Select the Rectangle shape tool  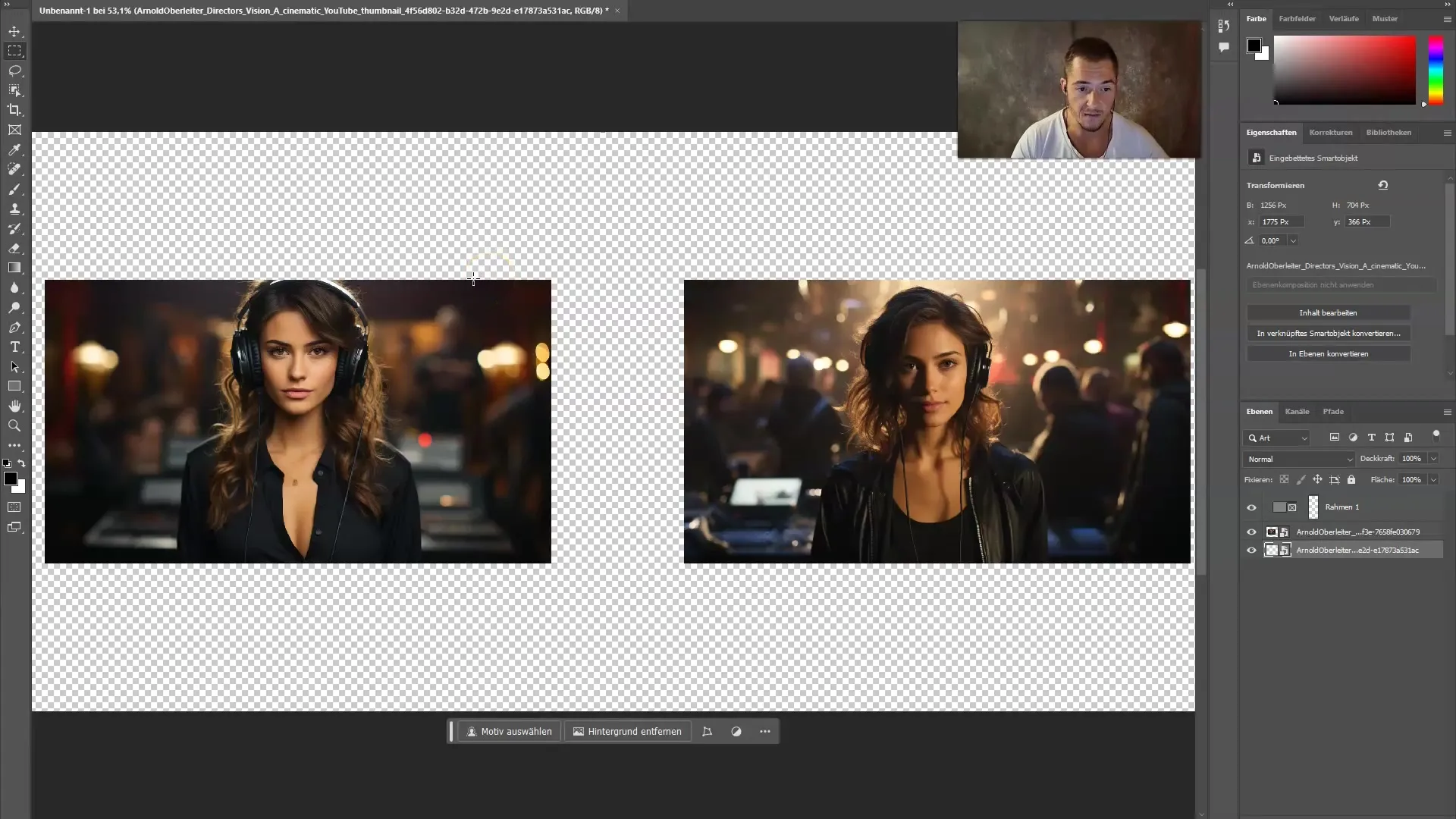(x=14, y=386)
